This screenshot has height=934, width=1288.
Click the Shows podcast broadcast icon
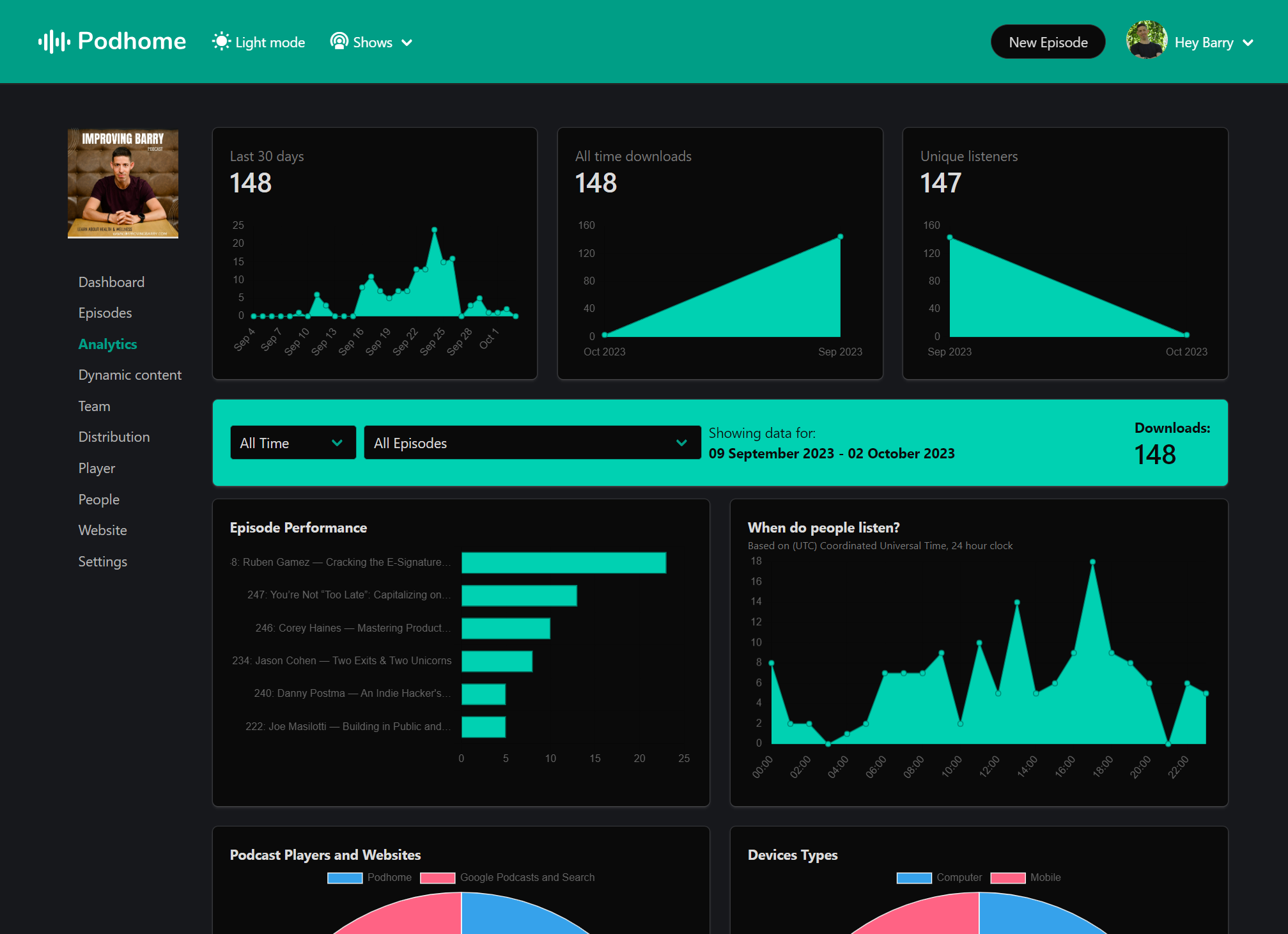click(x=339, y=42)
